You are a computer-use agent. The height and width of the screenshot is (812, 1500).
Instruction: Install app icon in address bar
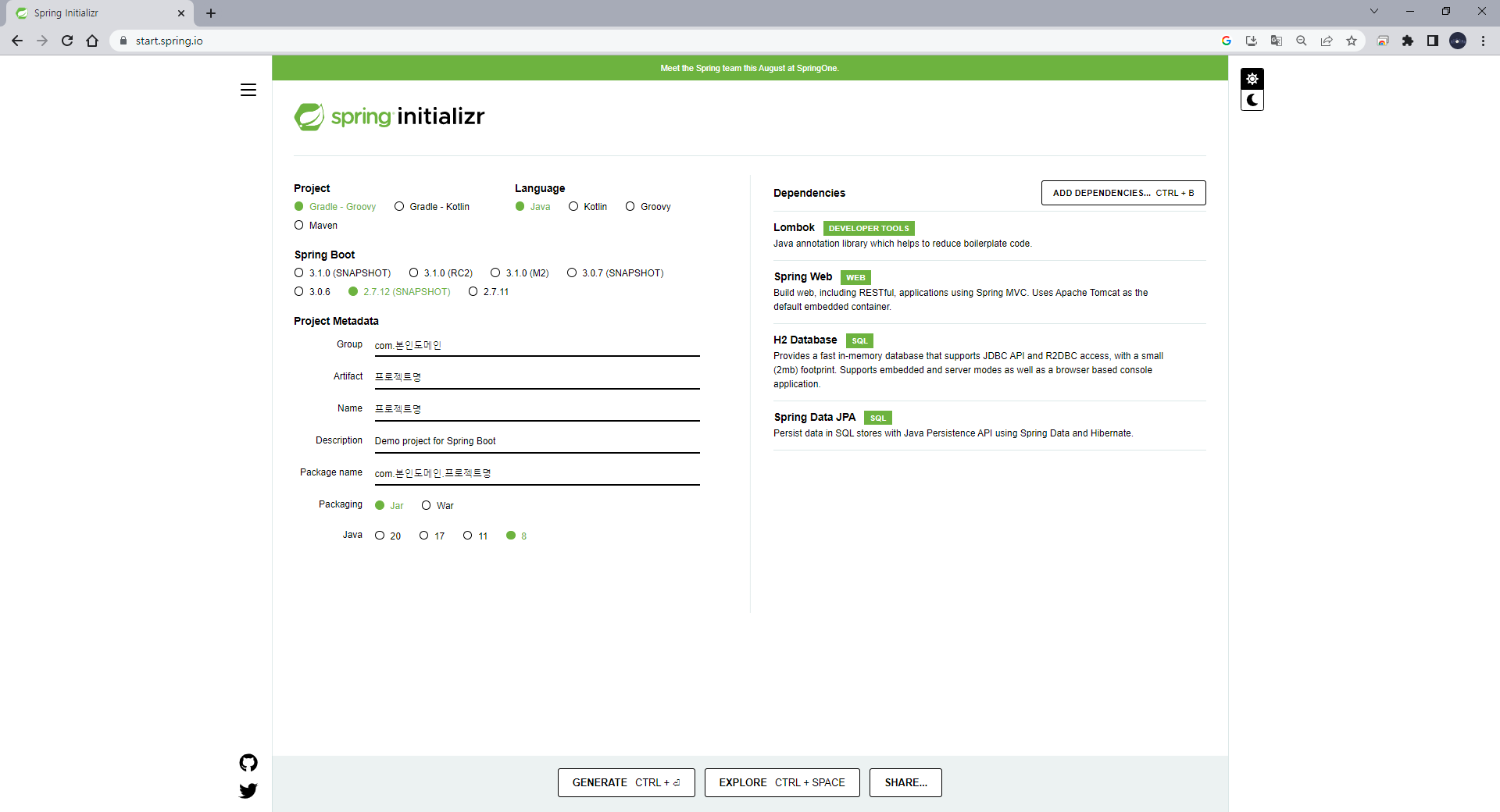click(x=1252, y=41)
